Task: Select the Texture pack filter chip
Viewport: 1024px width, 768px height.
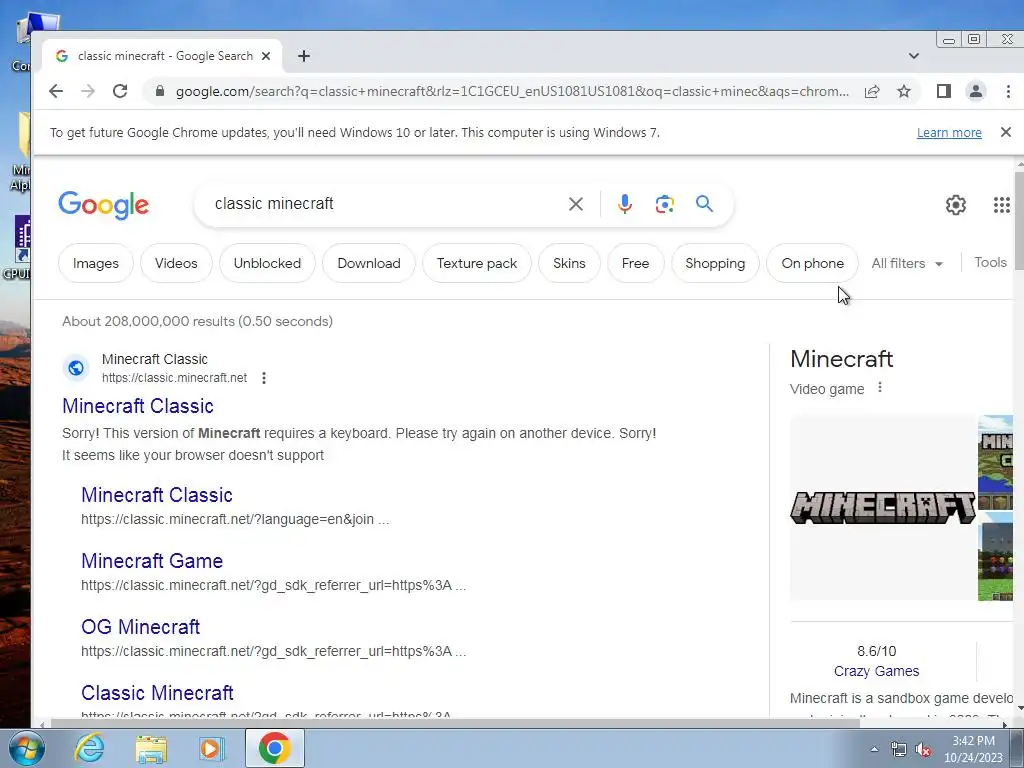Action: (x=477, y=263)
